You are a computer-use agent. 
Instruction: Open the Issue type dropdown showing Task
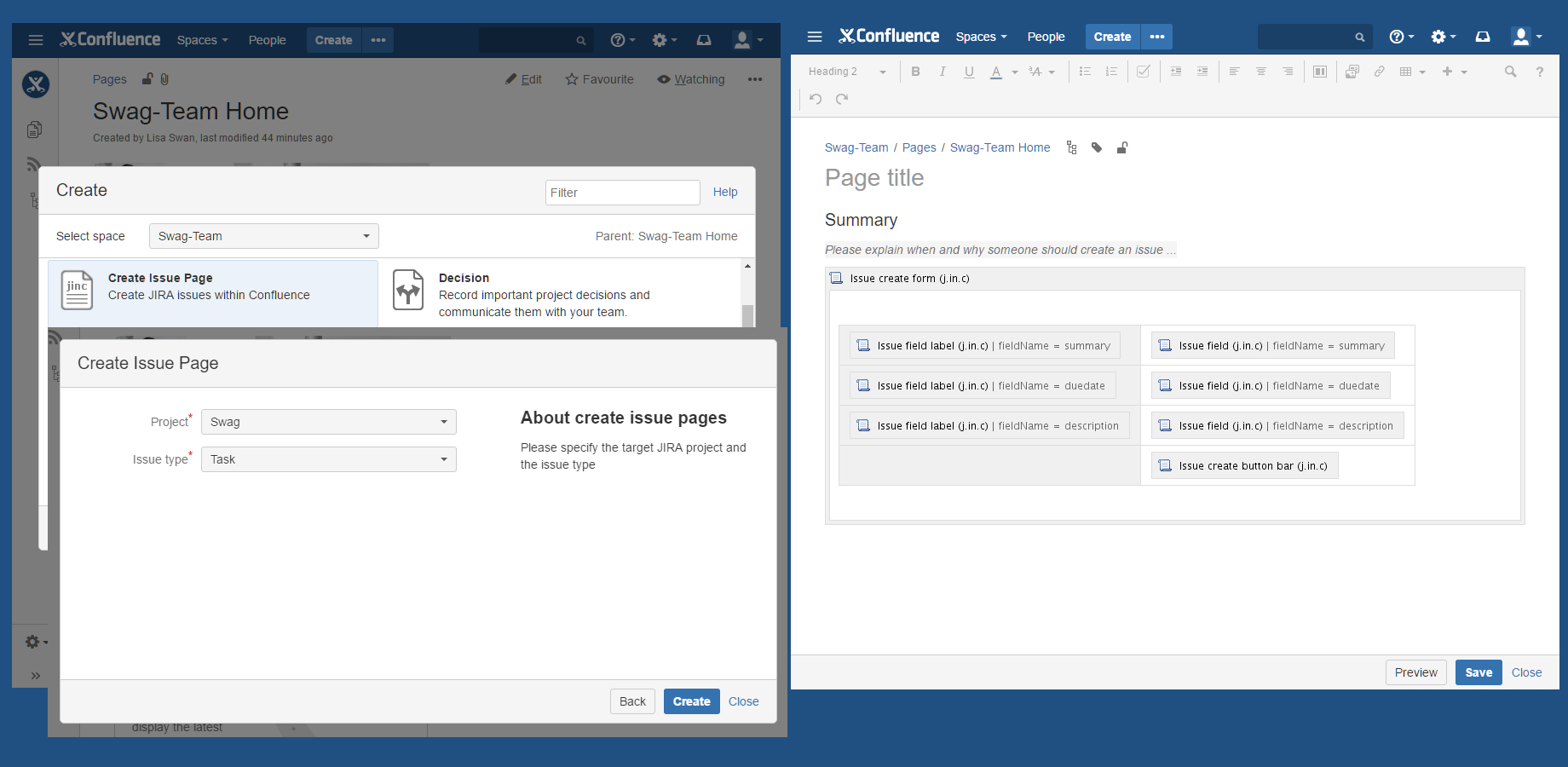point(328,459)
